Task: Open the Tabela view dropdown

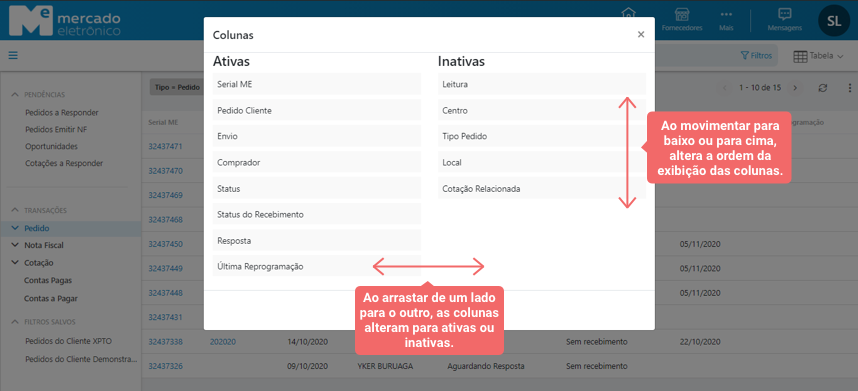Action: click(x=819, y=55)
